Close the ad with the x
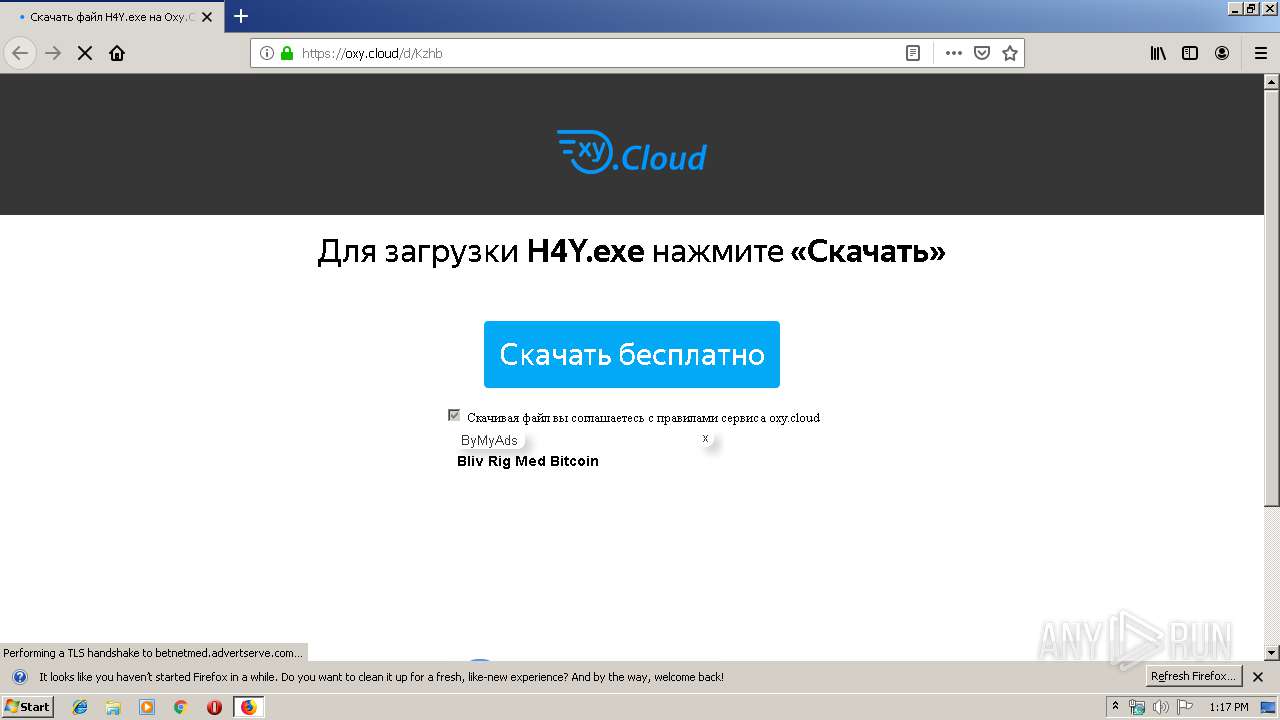 705,439
